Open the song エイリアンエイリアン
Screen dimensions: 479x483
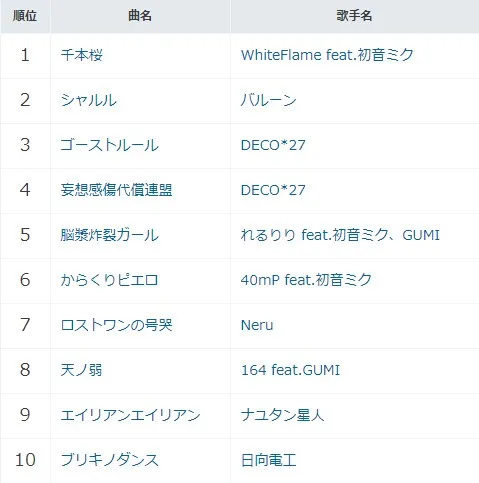tap(130, 415)
